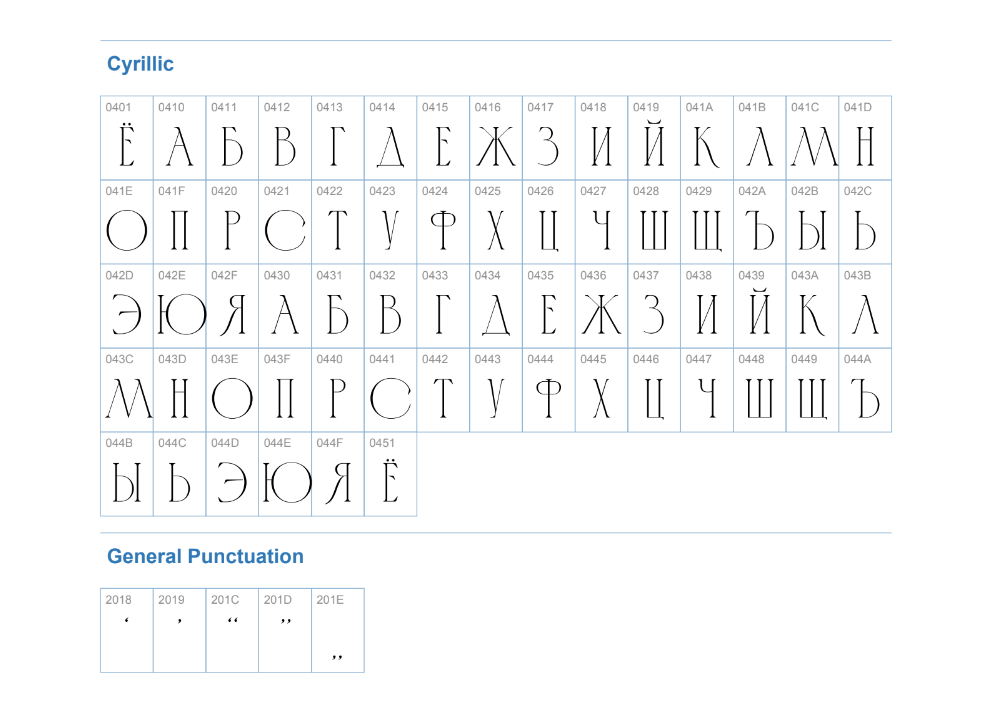Viewport: 992px width, 711px height.
Task: Select glyph cell 043C м
Action: coord(127,391)
